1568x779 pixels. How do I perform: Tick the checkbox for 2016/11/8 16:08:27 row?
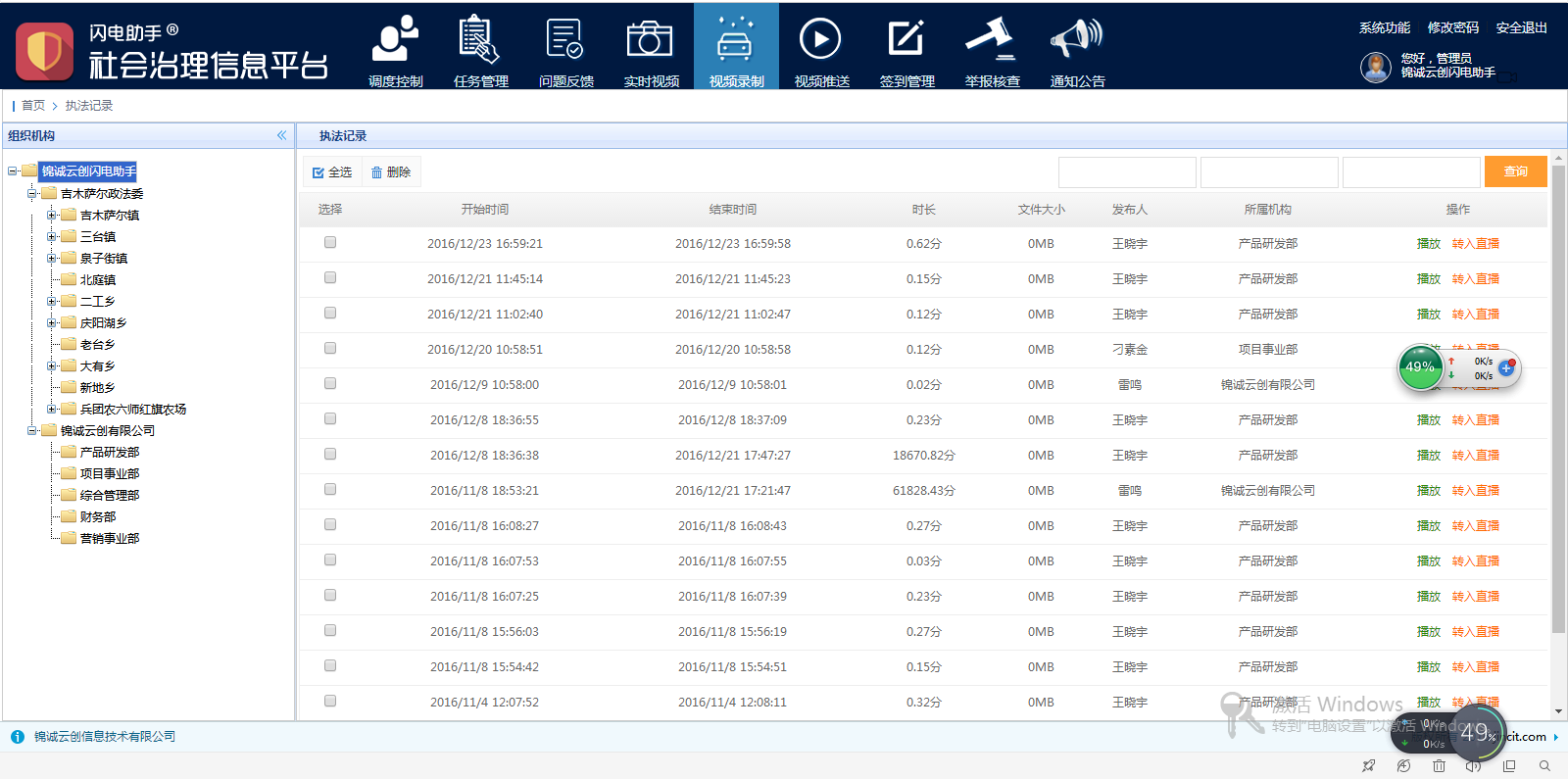[x=330, y=524]
